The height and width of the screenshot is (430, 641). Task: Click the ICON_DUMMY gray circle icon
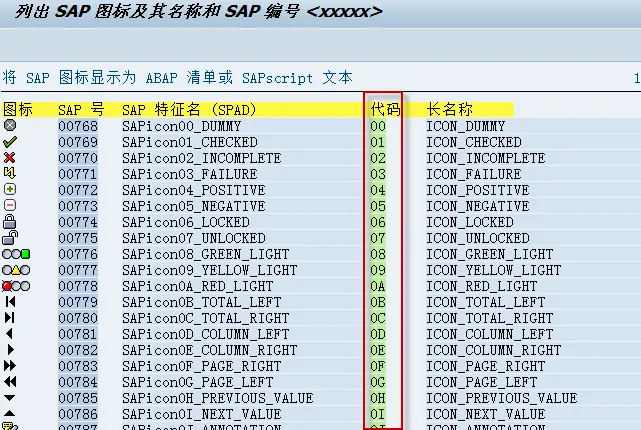coord(10,125)
